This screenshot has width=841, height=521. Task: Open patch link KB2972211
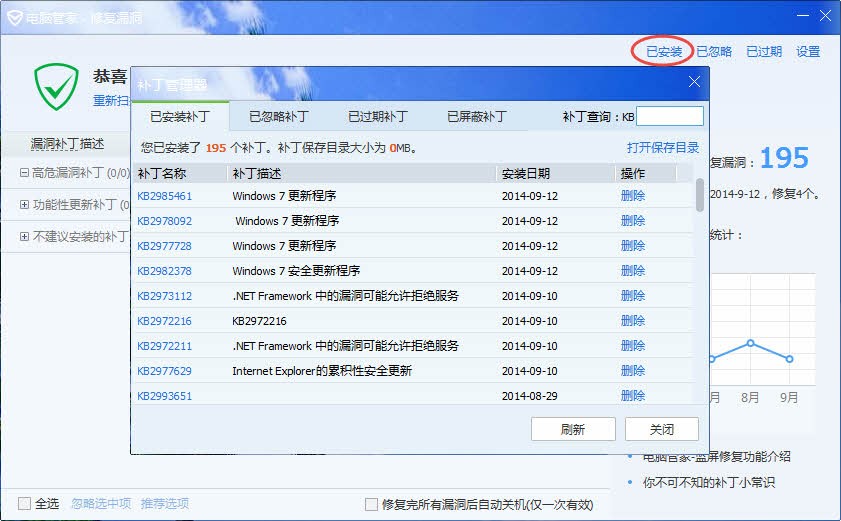click(x=165, y=346)
